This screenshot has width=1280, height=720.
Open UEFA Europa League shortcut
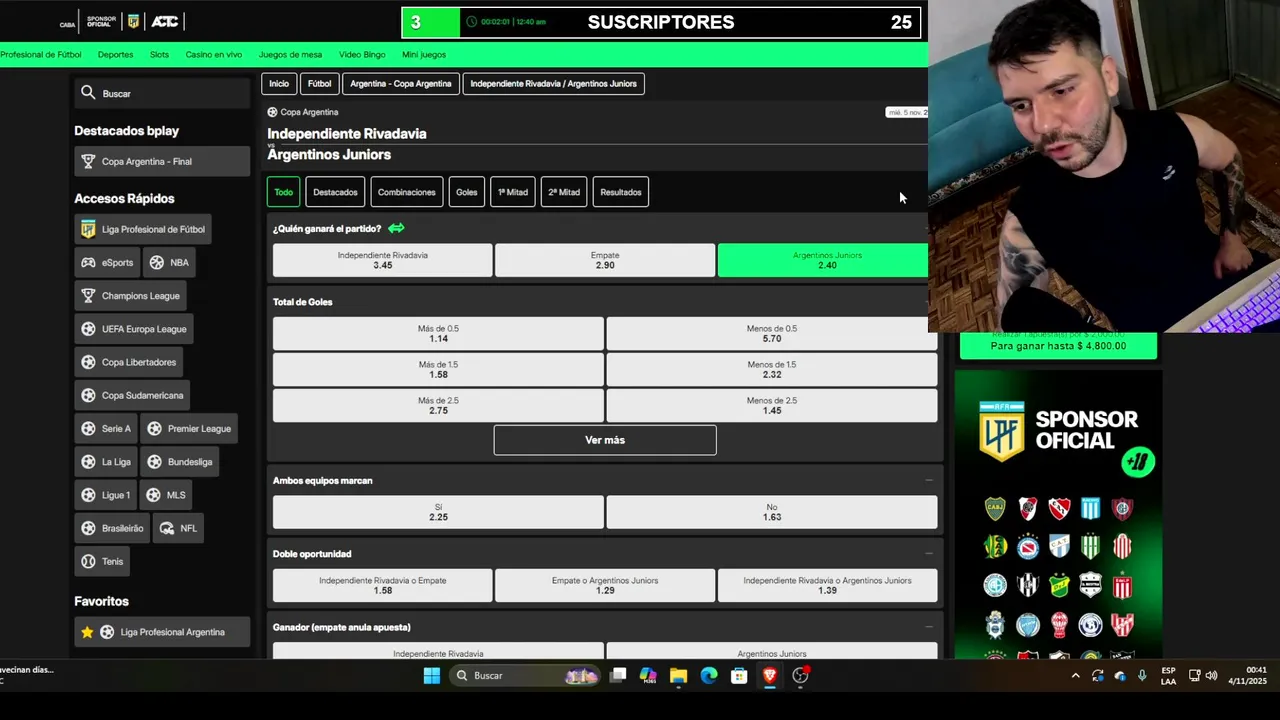click(133, 329)
